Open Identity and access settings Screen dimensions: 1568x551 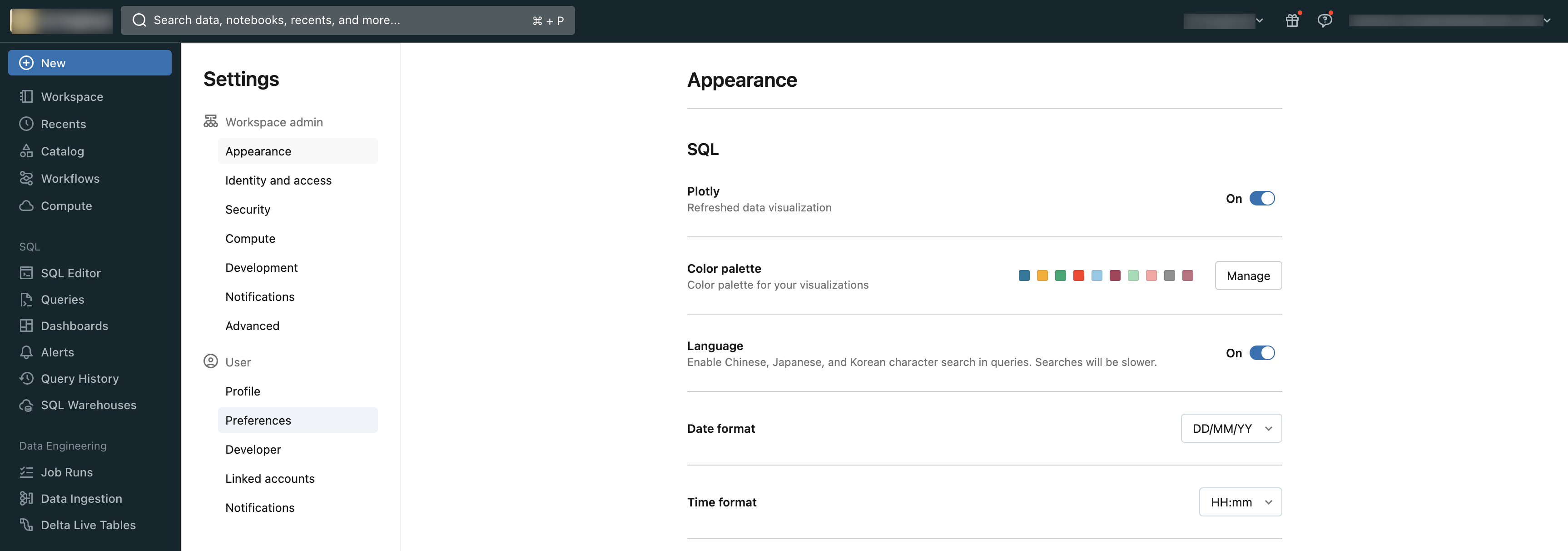pyautogui.click(x=278, y=180)
